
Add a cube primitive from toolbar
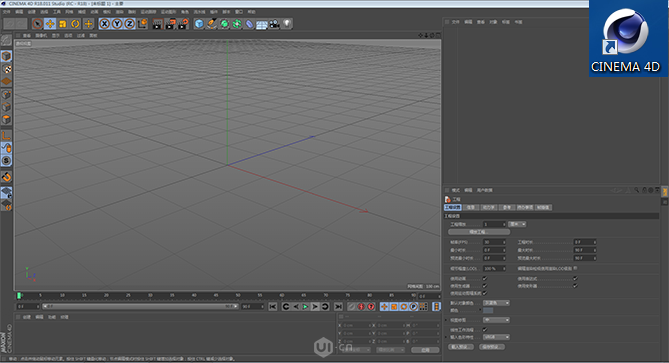coord(199,24)
